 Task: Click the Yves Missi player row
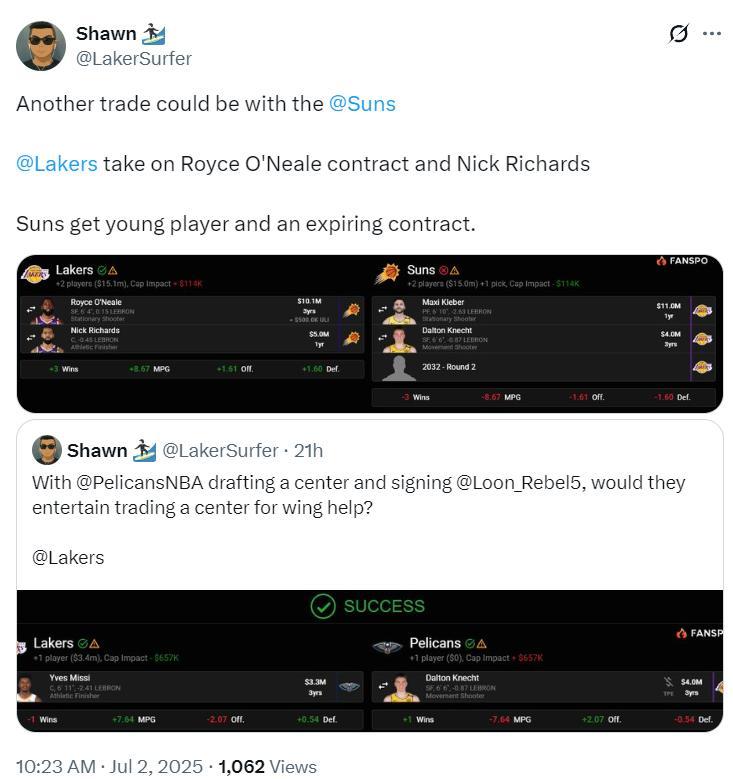click(190, 687)
